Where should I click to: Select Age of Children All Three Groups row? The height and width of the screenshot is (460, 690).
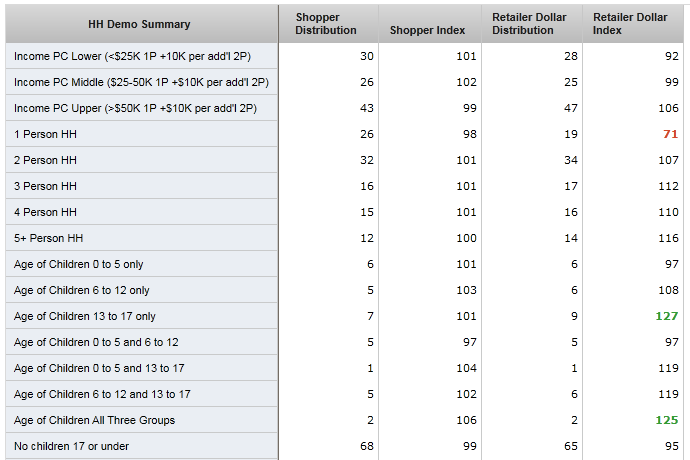click(x=94, y=420)
